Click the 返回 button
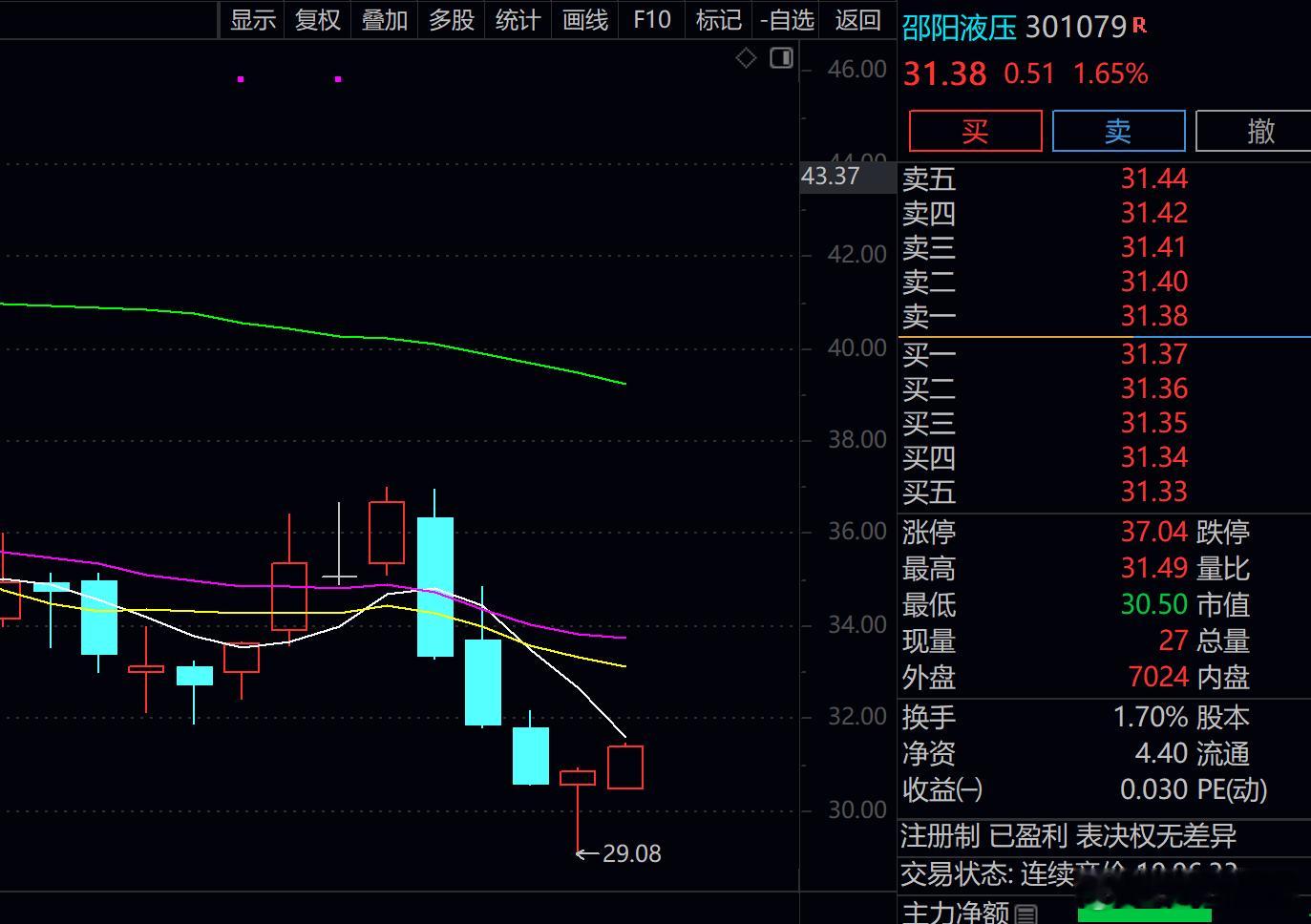 [857, 20]
